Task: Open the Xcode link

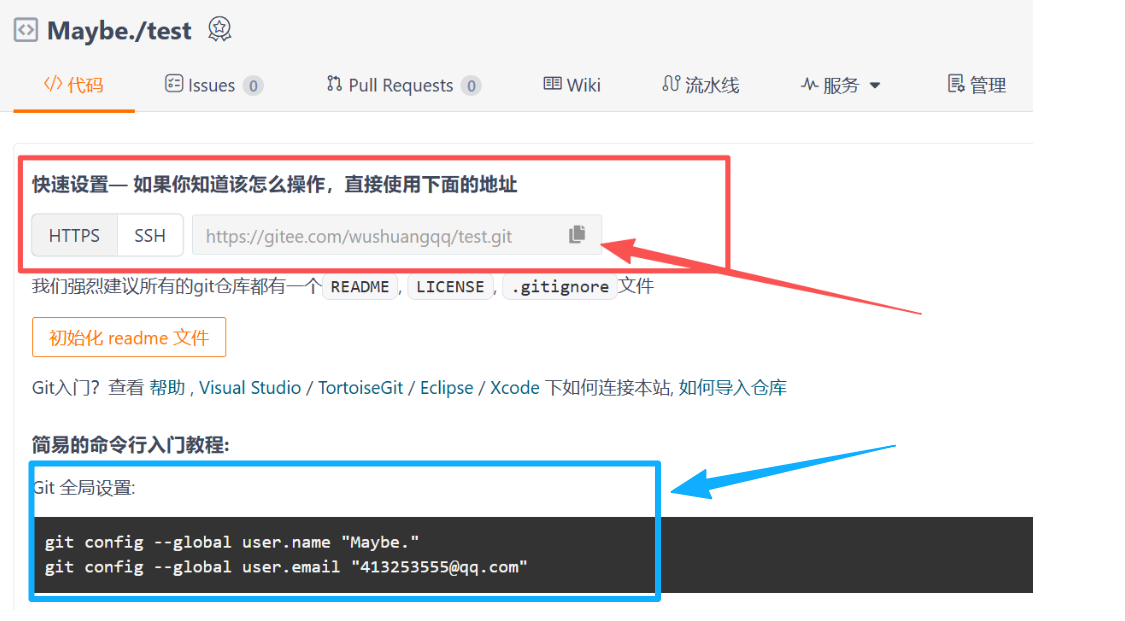Action: pos(514,388)
